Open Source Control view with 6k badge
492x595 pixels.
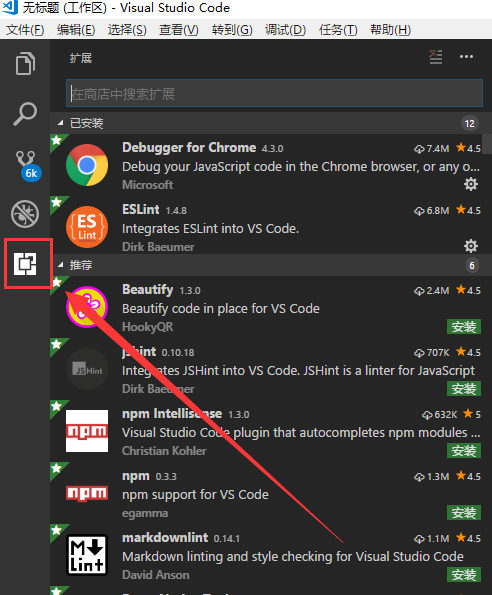pos(27,165)
